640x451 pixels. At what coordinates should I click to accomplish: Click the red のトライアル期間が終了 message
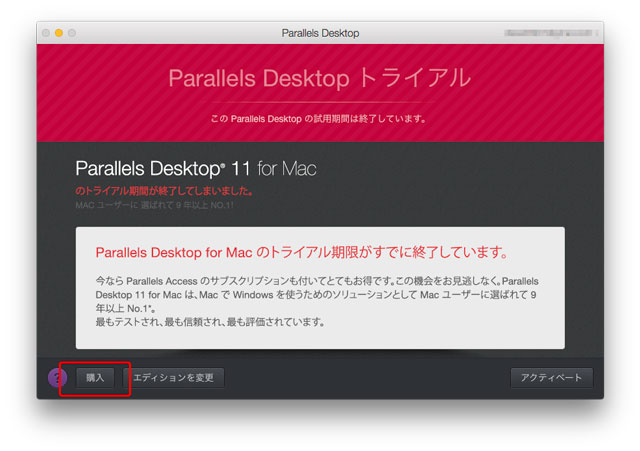[164, 191]
